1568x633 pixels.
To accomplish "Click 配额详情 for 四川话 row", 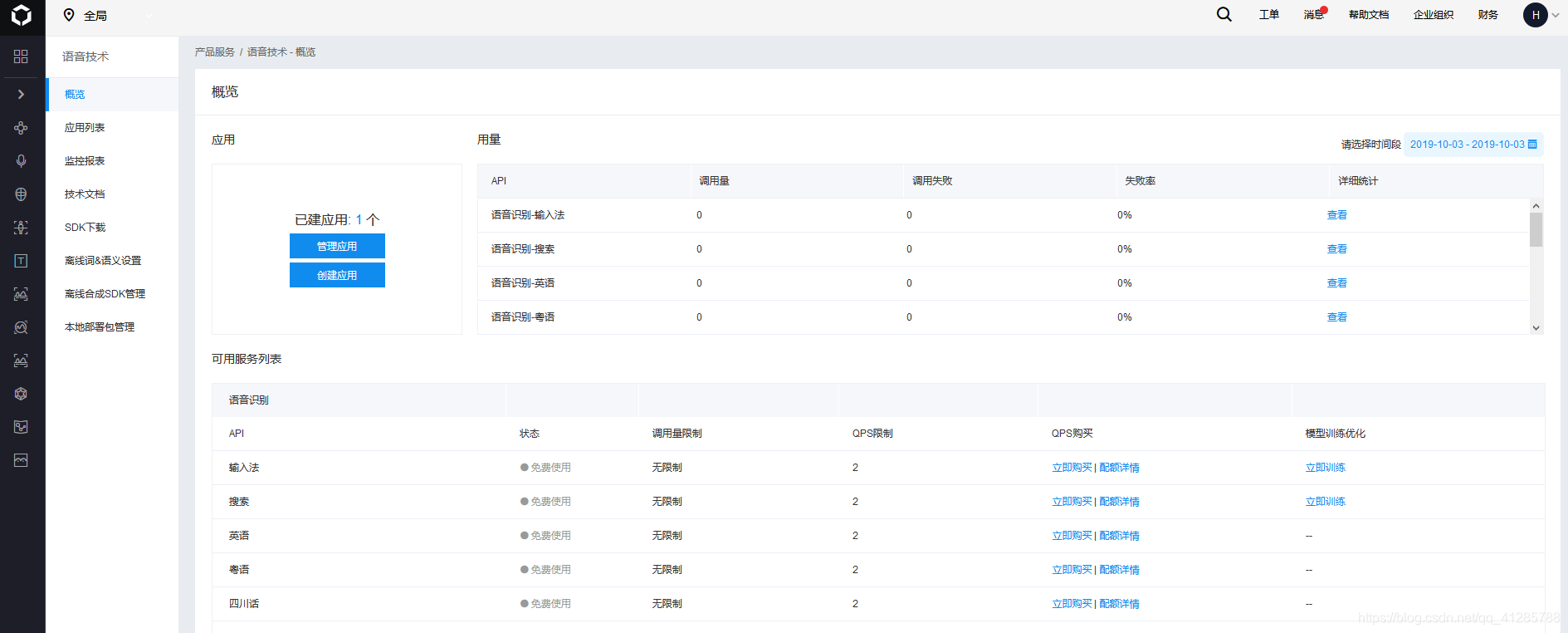I will (1119, 604).
